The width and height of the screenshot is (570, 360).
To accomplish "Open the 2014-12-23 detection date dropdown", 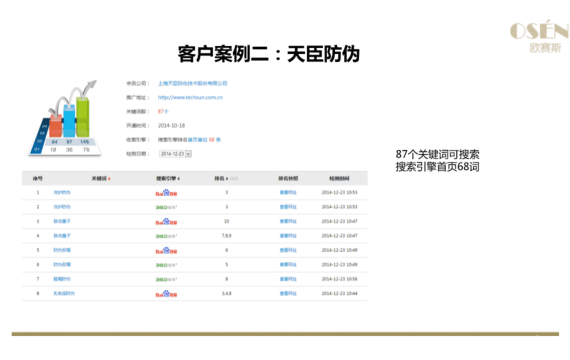I will tap(175, 154).
